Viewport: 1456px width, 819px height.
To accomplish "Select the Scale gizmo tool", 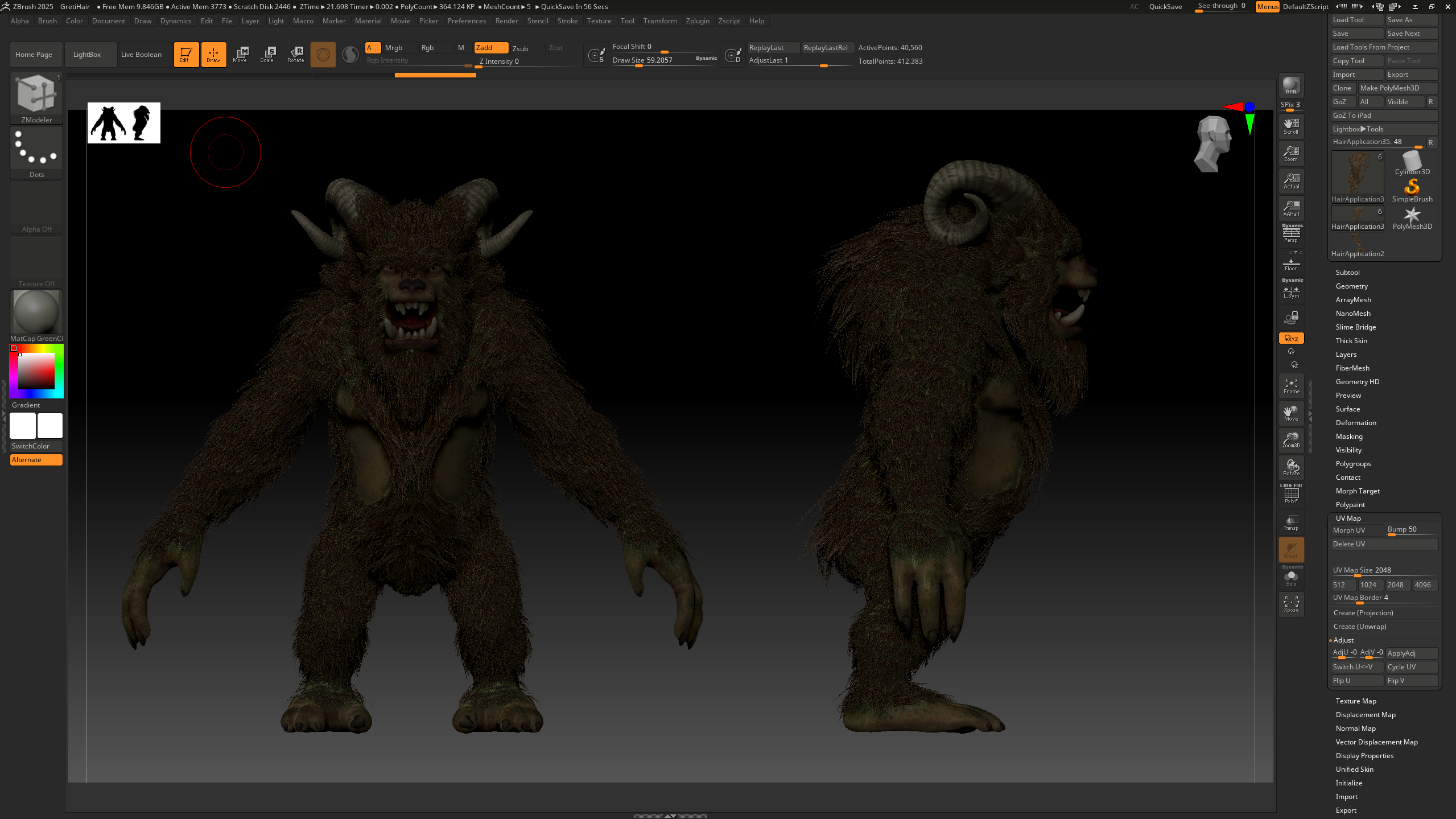I will click(x=267, y=54).
